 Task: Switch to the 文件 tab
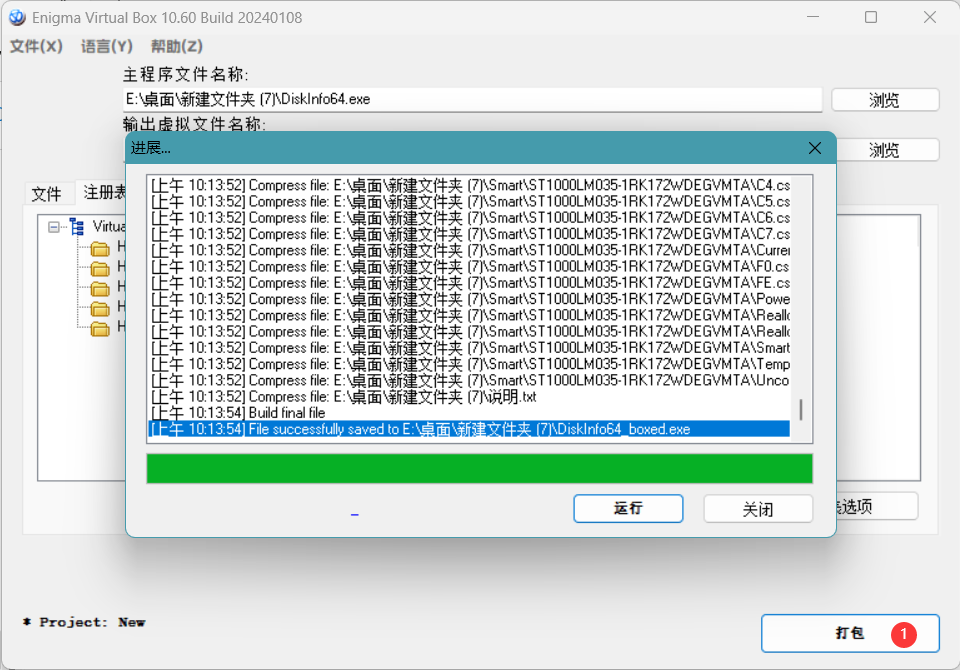(x=47, y=194)
